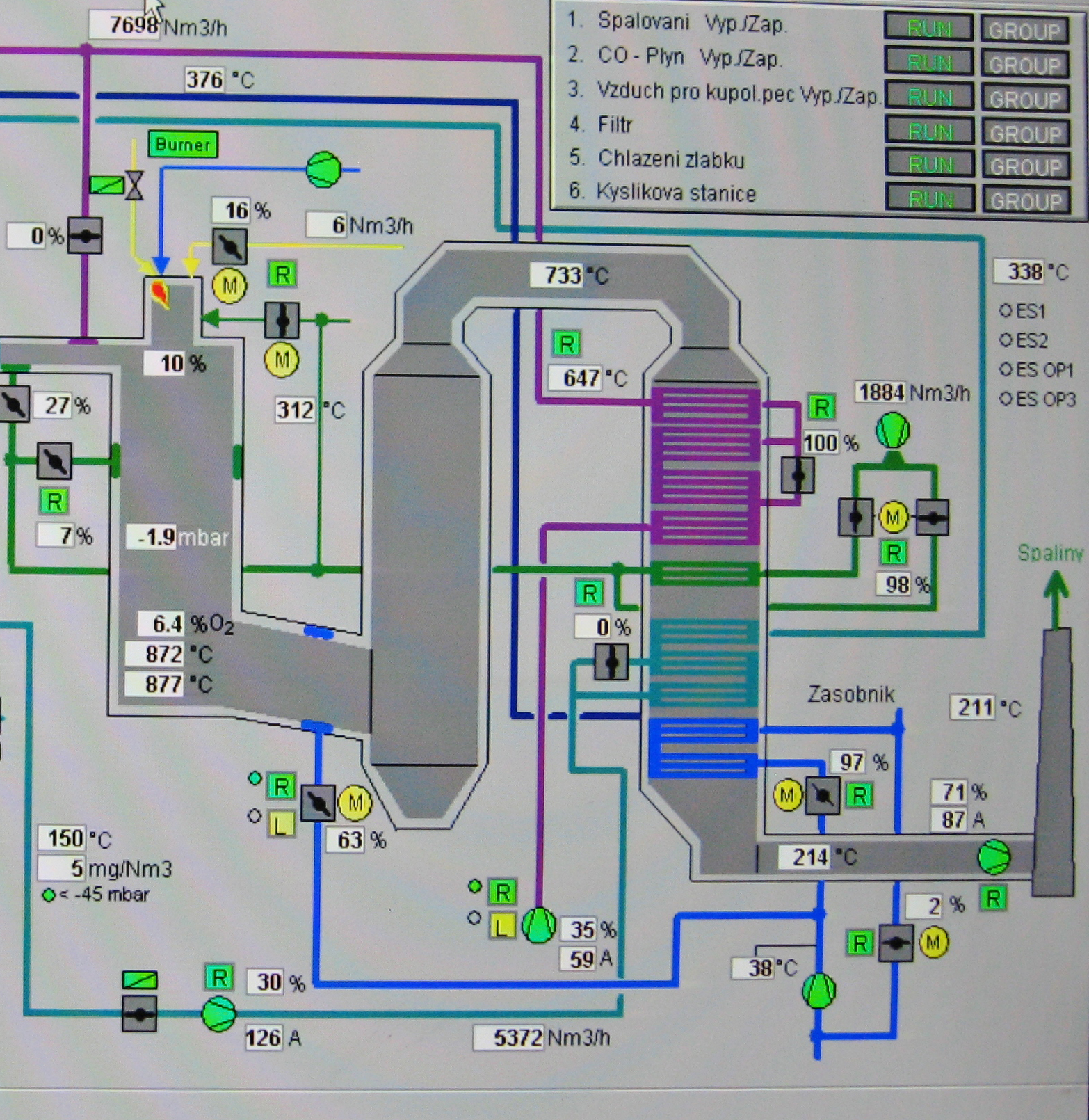
Task: Click the fan icon on the burner air line
Action: pos(323,169)
